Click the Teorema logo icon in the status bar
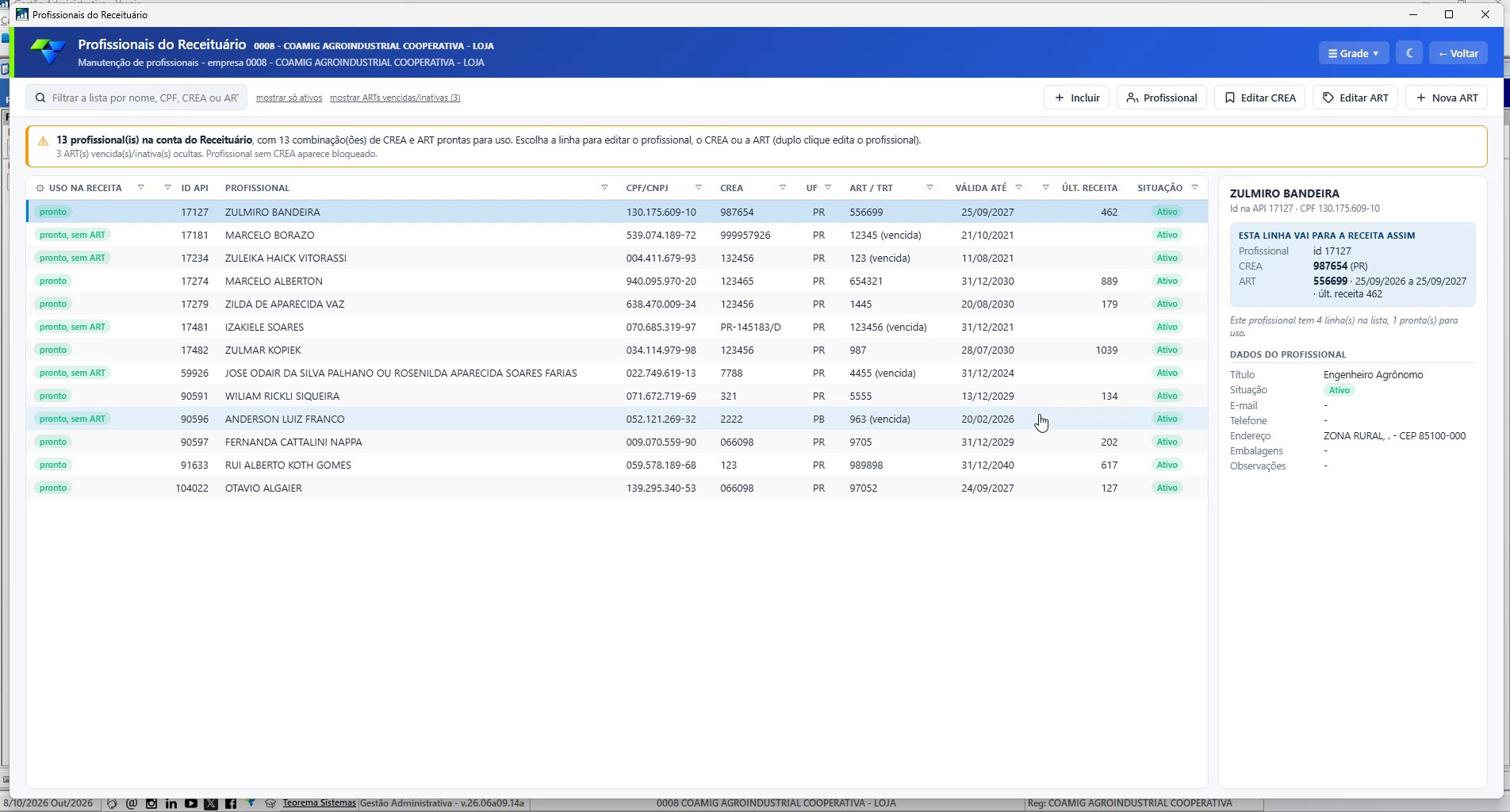Viewport: 1510px width, 812px height. click(x=251, y=803)
